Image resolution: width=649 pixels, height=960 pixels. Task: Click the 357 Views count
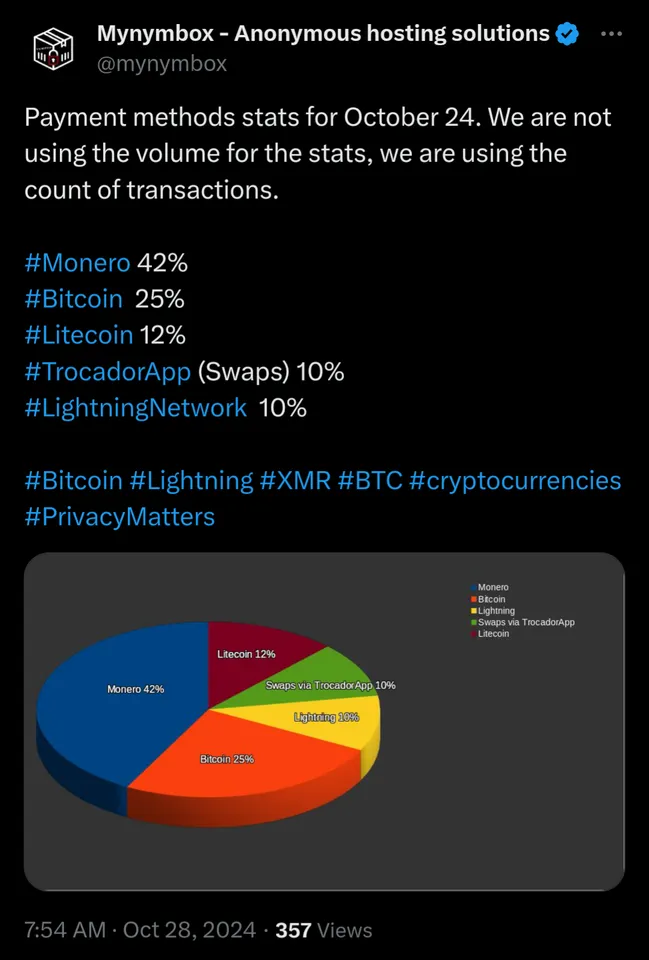coord(323,930)
